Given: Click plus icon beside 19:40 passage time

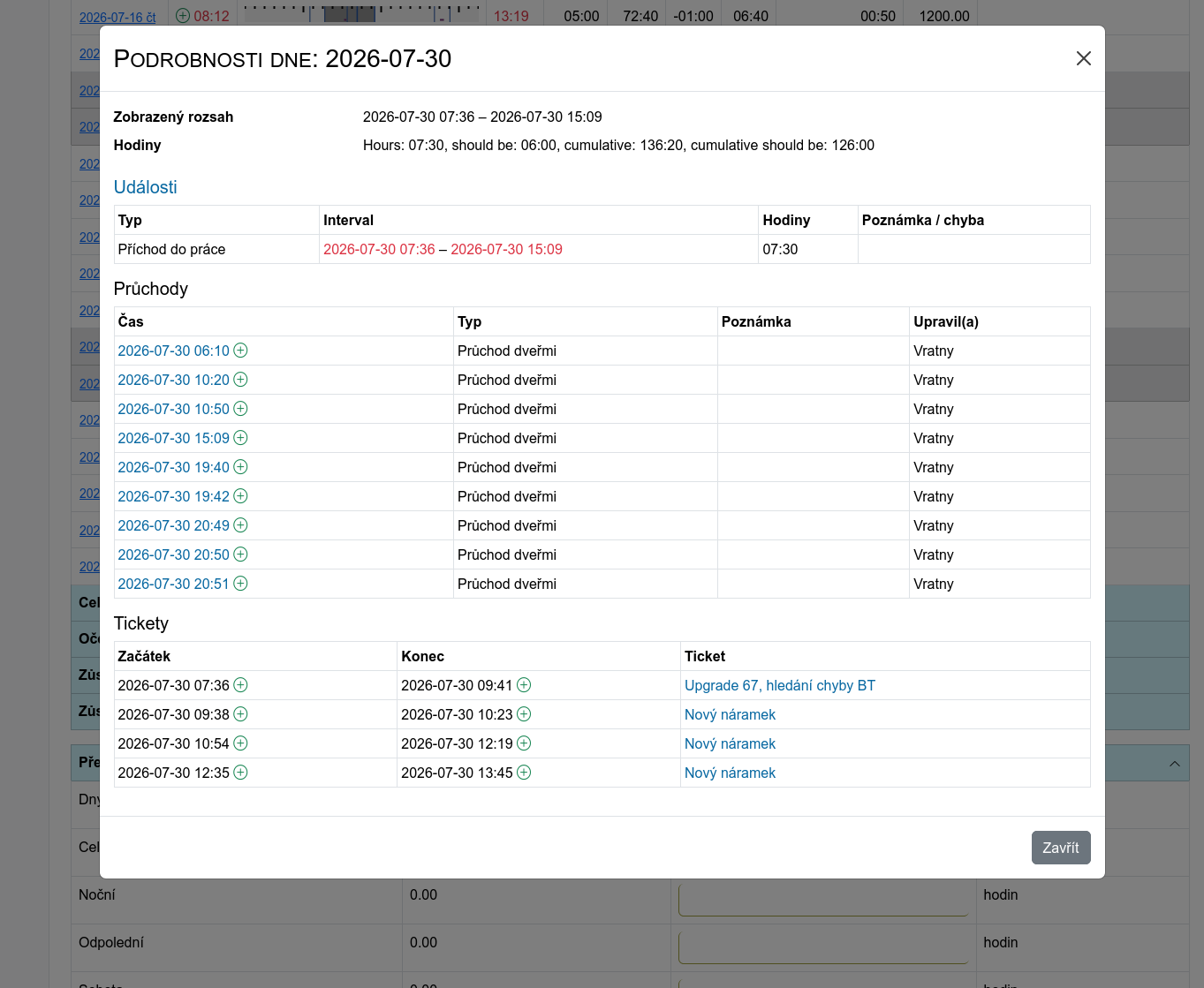Looking at the screenshot, I should 240,467.
